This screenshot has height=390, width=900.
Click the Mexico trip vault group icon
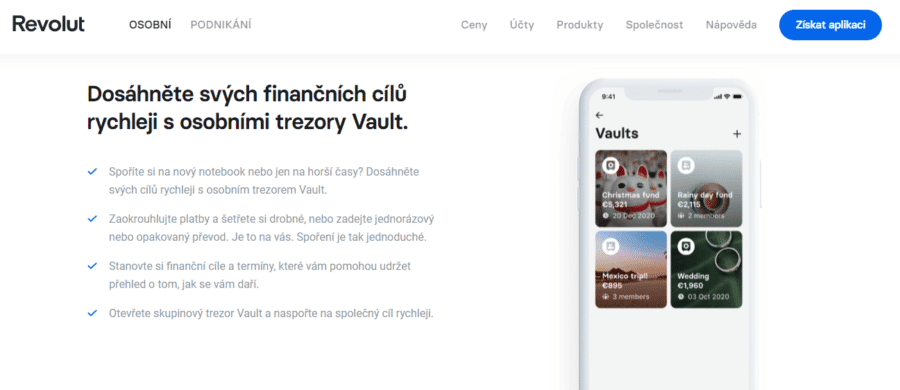pos(610,247)
